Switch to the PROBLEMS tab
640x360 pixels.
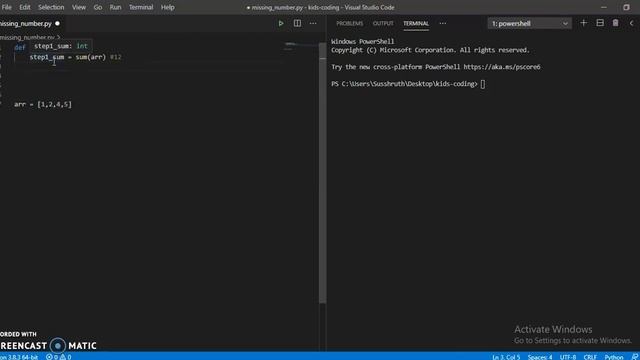click(349, 24)
